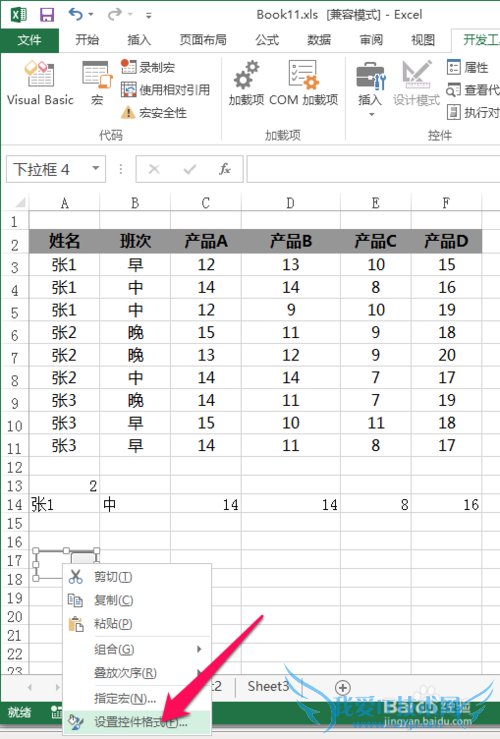The image size is (500, 739).
Task: Click cell A13 containing 2
Action: (x=65, y=485)
